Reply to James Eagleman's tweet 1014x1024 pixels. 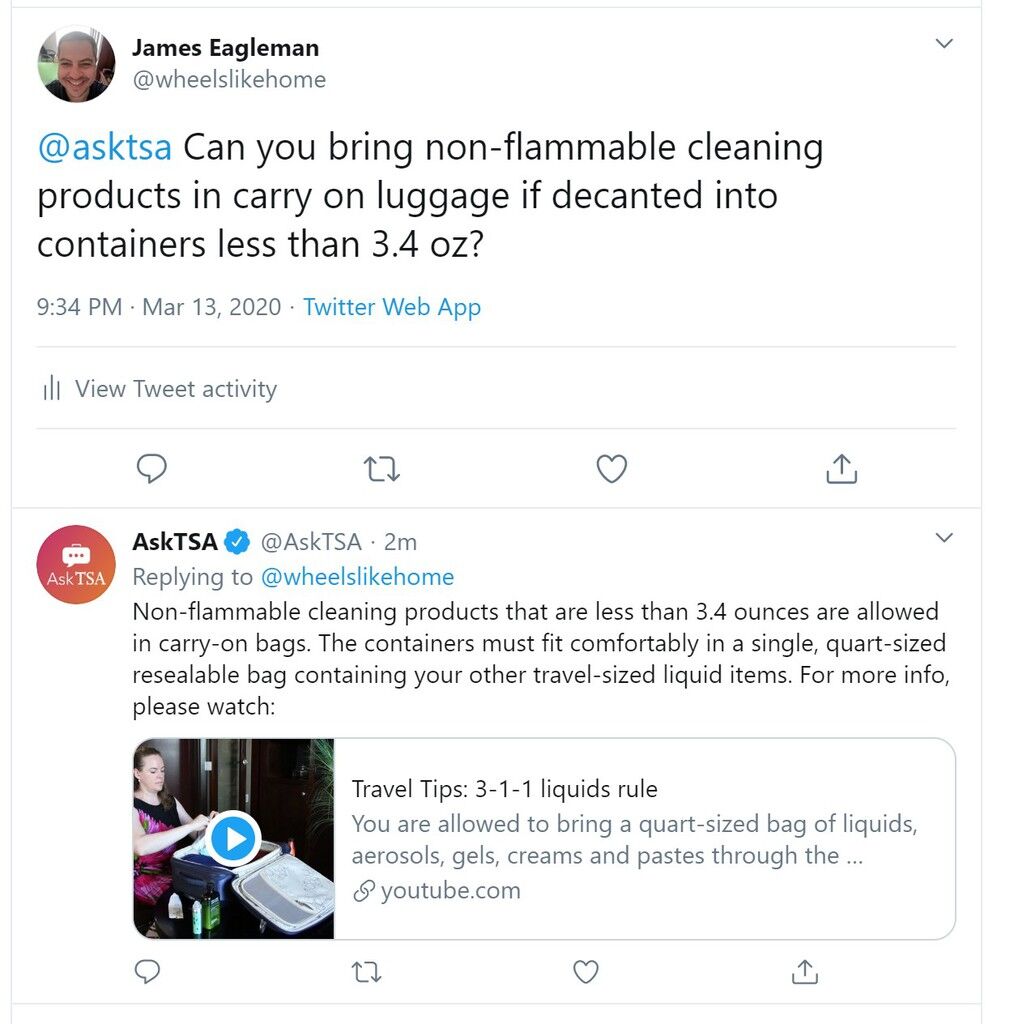[x=151, y=468]
